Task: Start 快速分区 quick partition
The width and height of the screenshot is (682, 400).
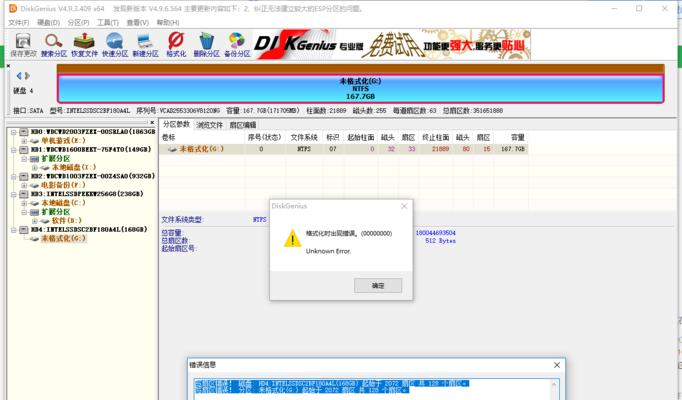Action: (115, 45)
